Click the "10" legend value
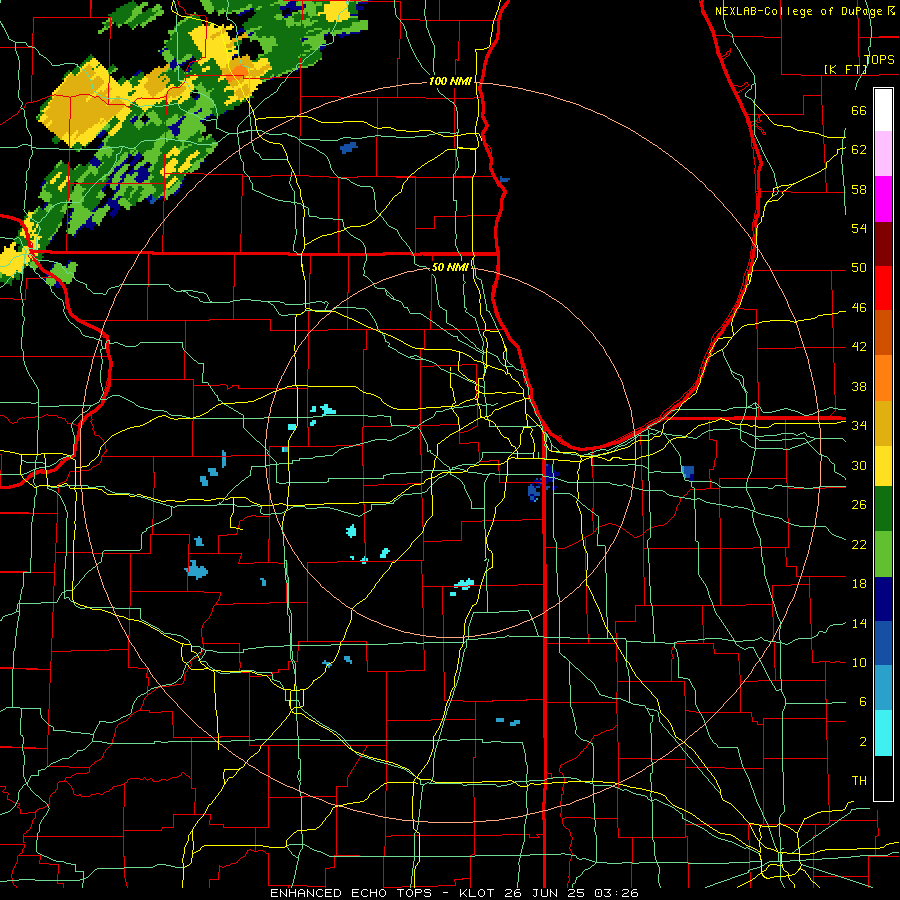The width and height of the screenshot is (900, 900). (x=859, y=662)
